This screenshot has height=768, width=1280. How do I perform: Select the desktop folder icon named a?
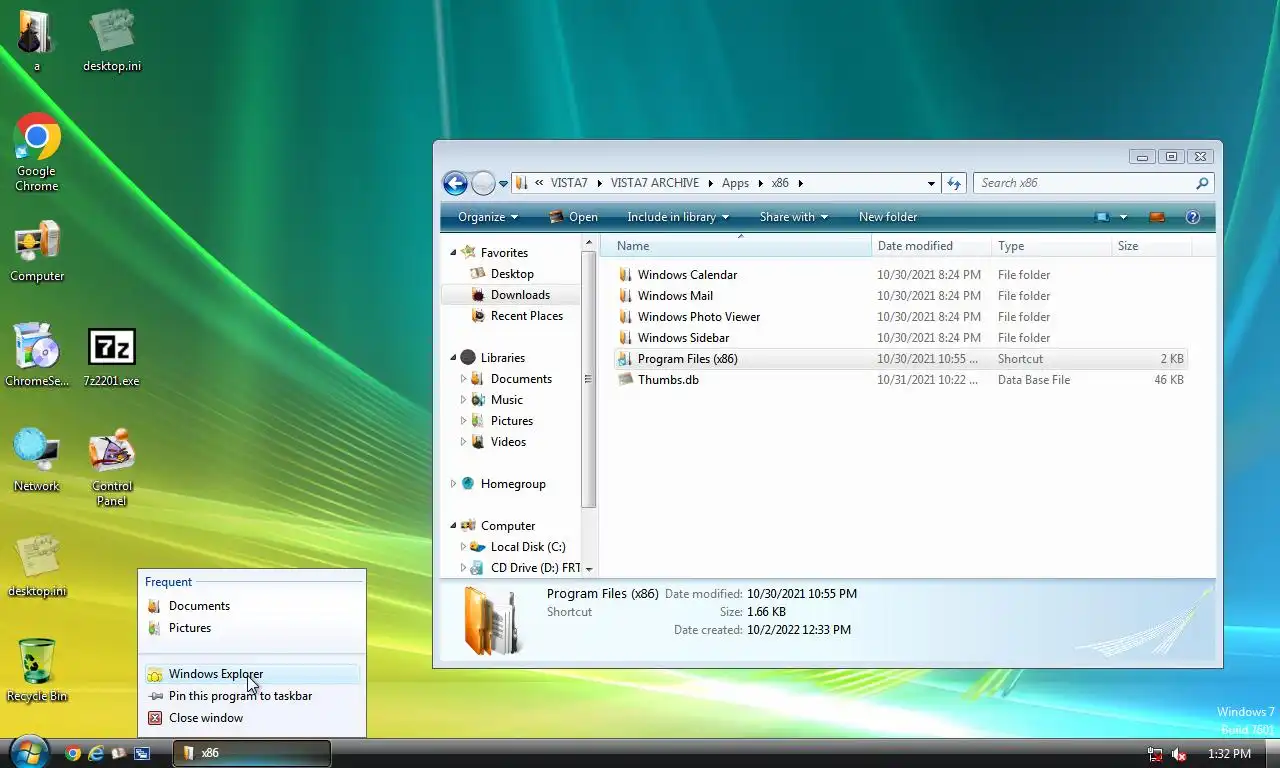pyautogui.click(x=37, y=41)
